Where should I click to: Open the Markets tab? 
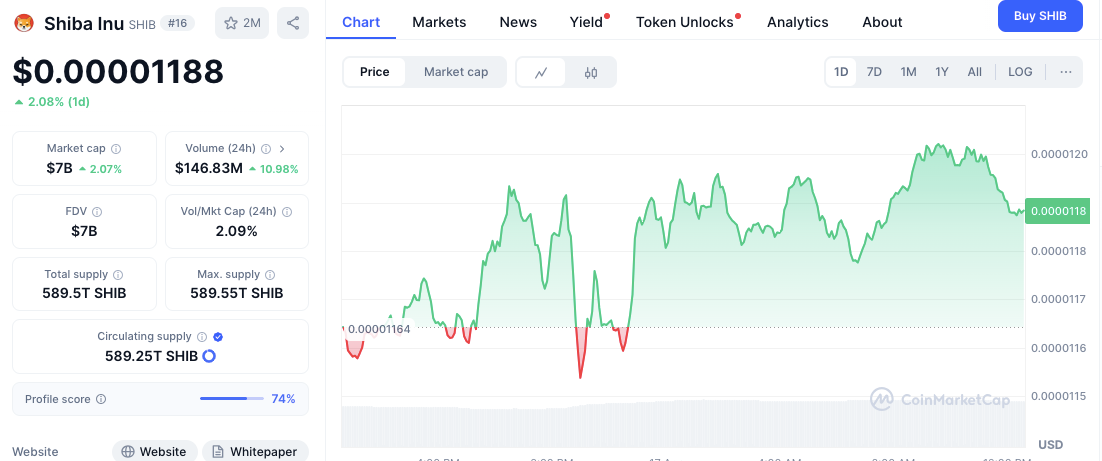439,22
